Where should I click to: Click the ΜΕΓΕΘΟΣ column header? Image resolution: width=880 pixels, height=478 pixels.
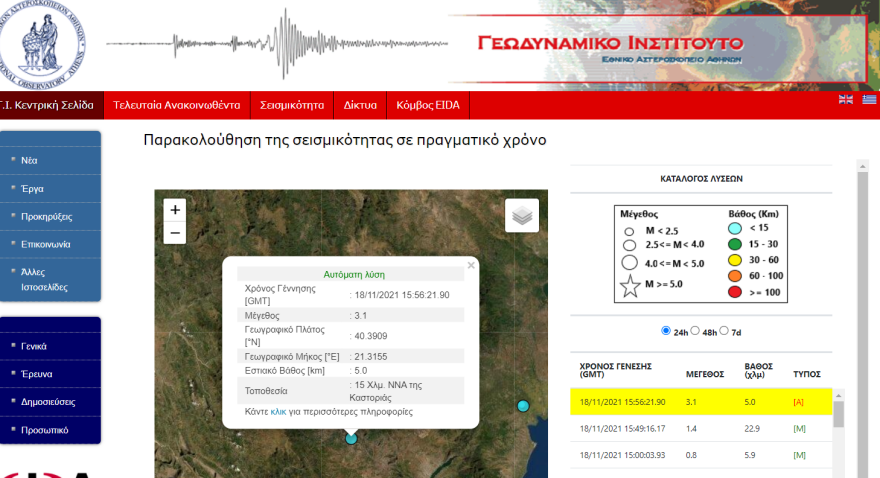tap(705, 374)
